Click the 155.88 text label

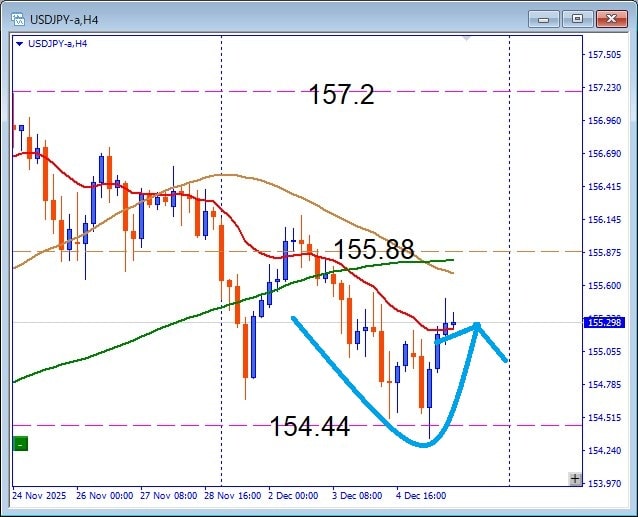pos(374,249)
